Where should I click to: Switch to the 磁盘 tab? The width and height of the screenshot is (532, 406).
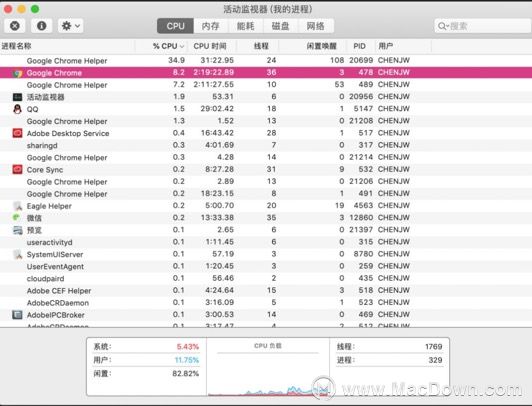(281, 26)
